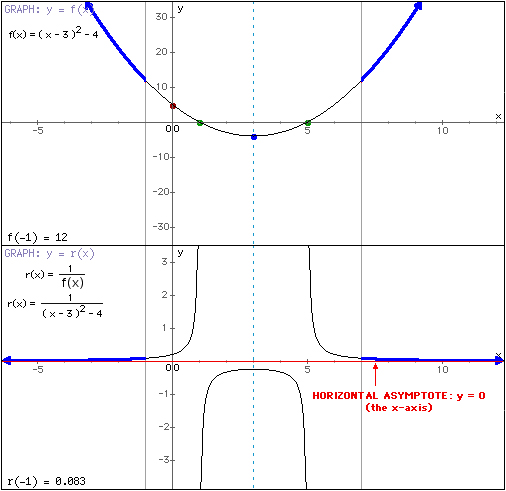Click the 2 label on bottom y-axis
The image size is (506, 491).
(x=164, y=295)
